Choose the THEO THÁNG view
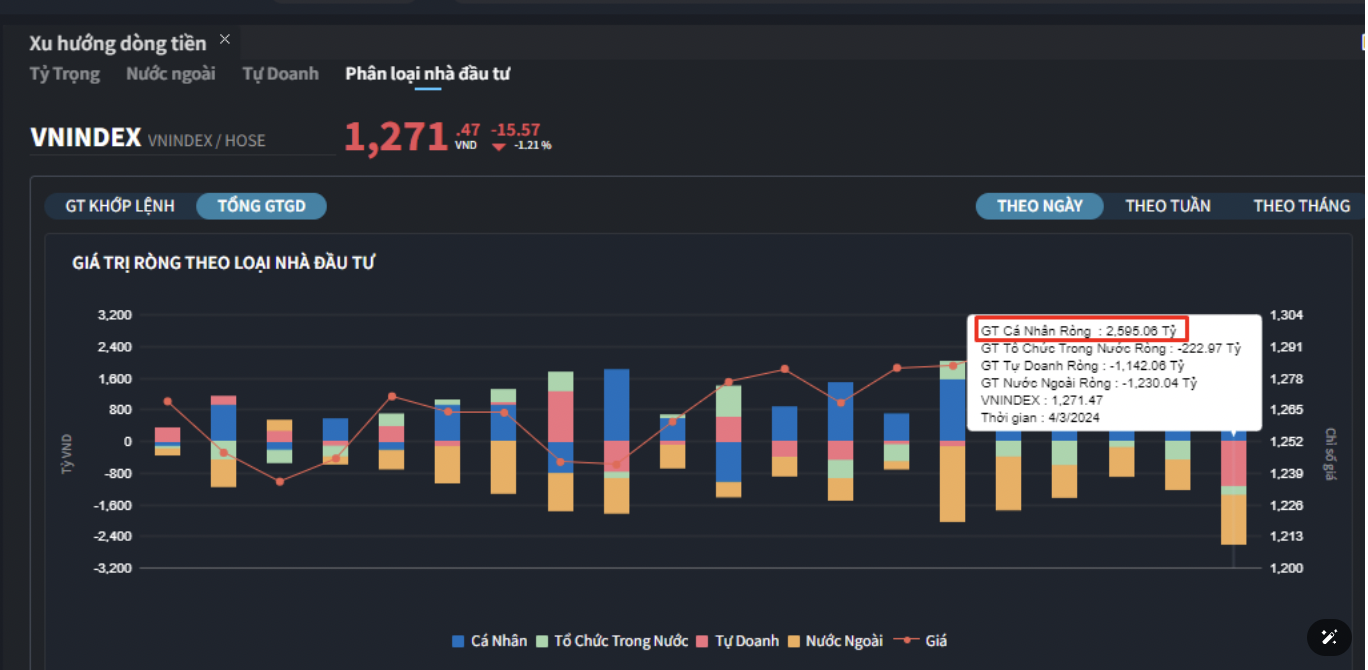1368x670 pixels. tap(1302, 206)
